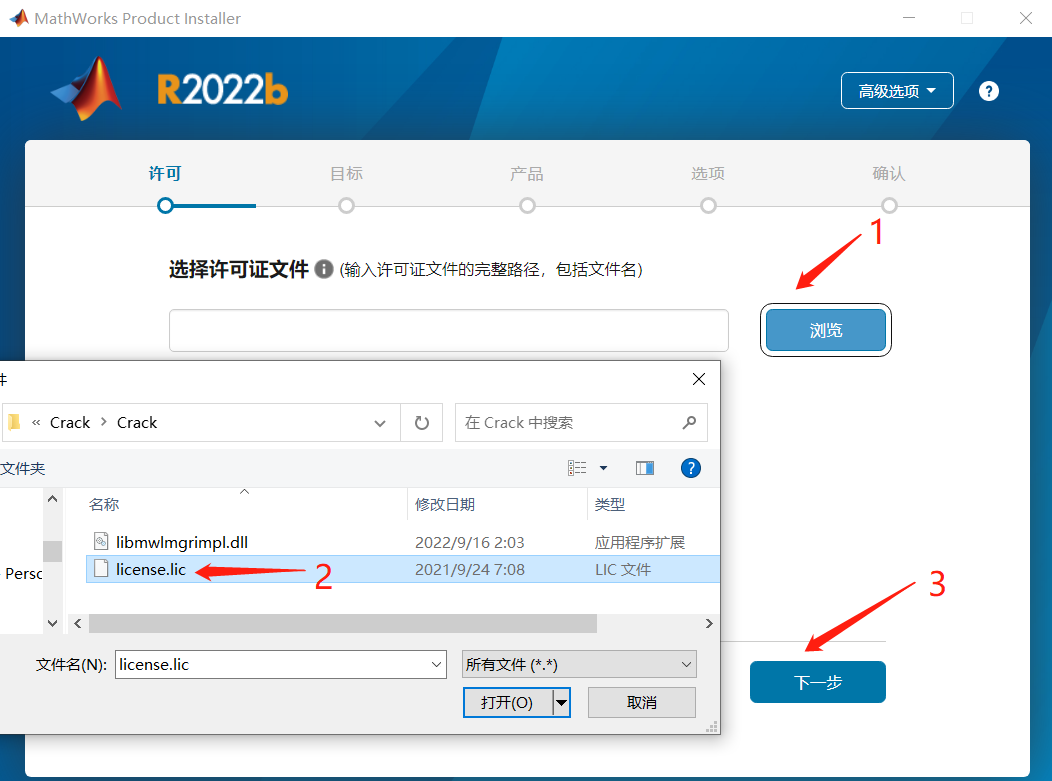Click the 取消 cancel button
The width and height of the screenshot is (1052, 781).
[x=641, y=702]
